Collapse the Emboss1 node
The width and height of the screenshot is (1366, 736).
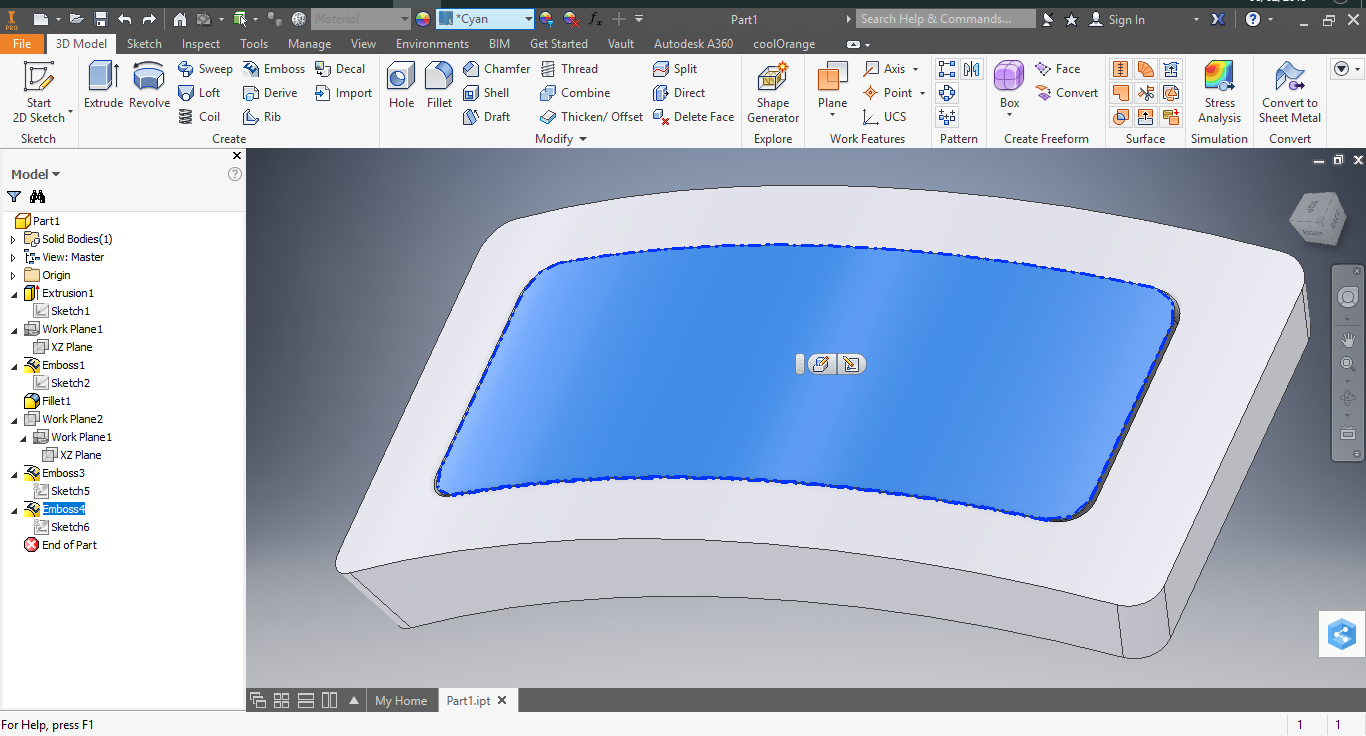pyautogui.click(x=13, y=366)
